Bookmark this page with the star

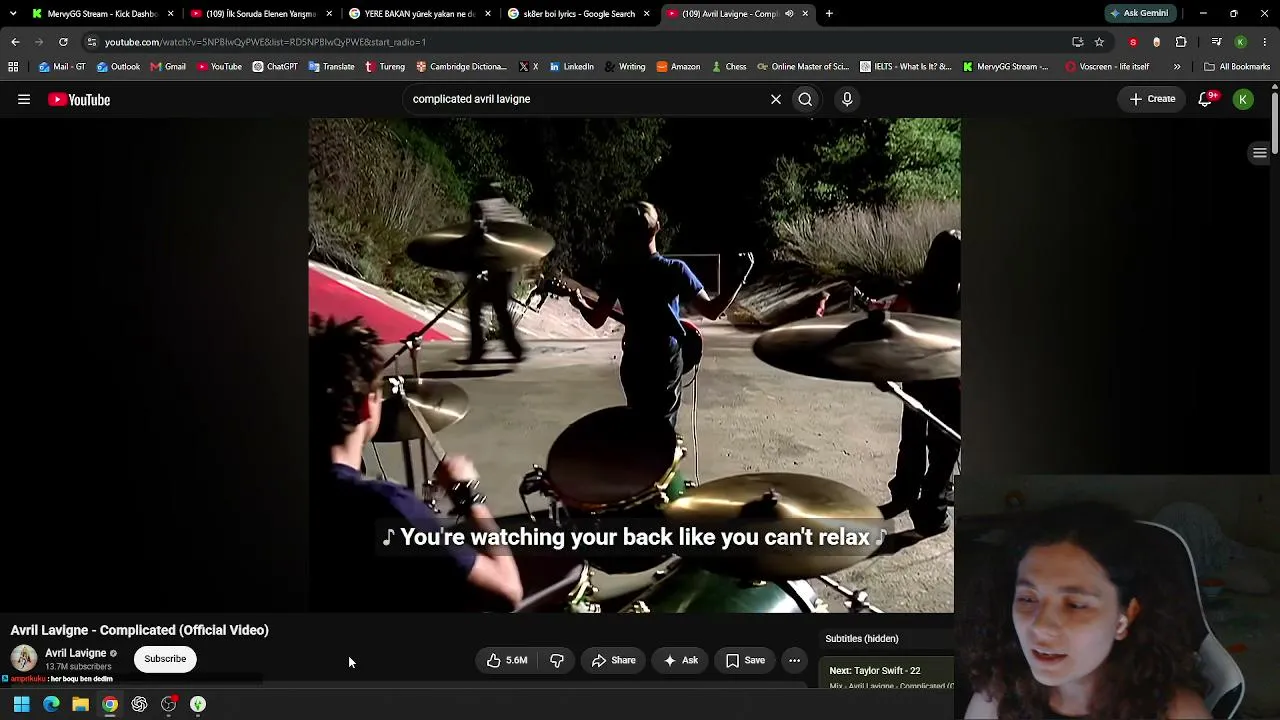(1099, 42)
